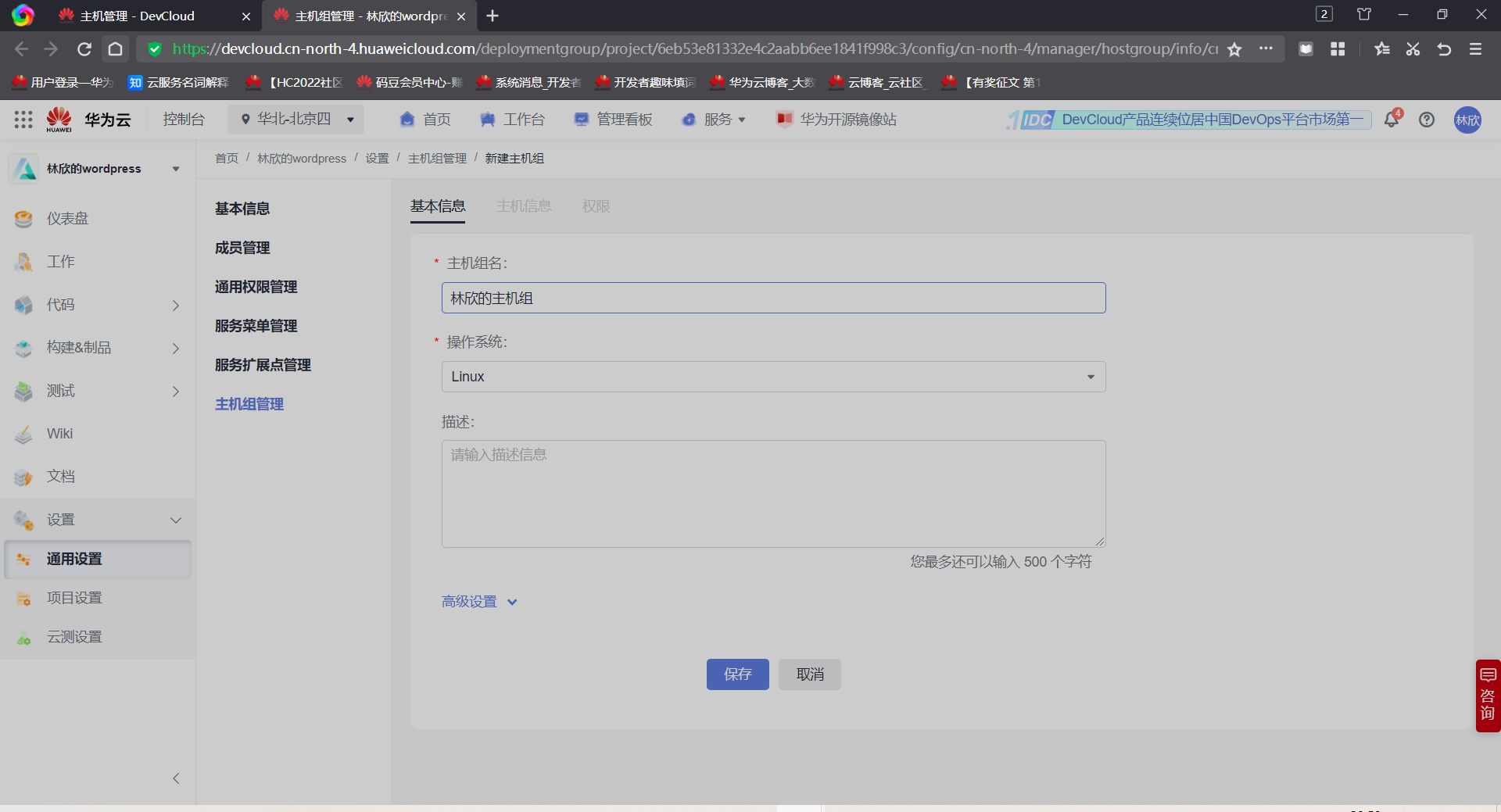Click the 首页 breadcrumb link

coord(227,159)
